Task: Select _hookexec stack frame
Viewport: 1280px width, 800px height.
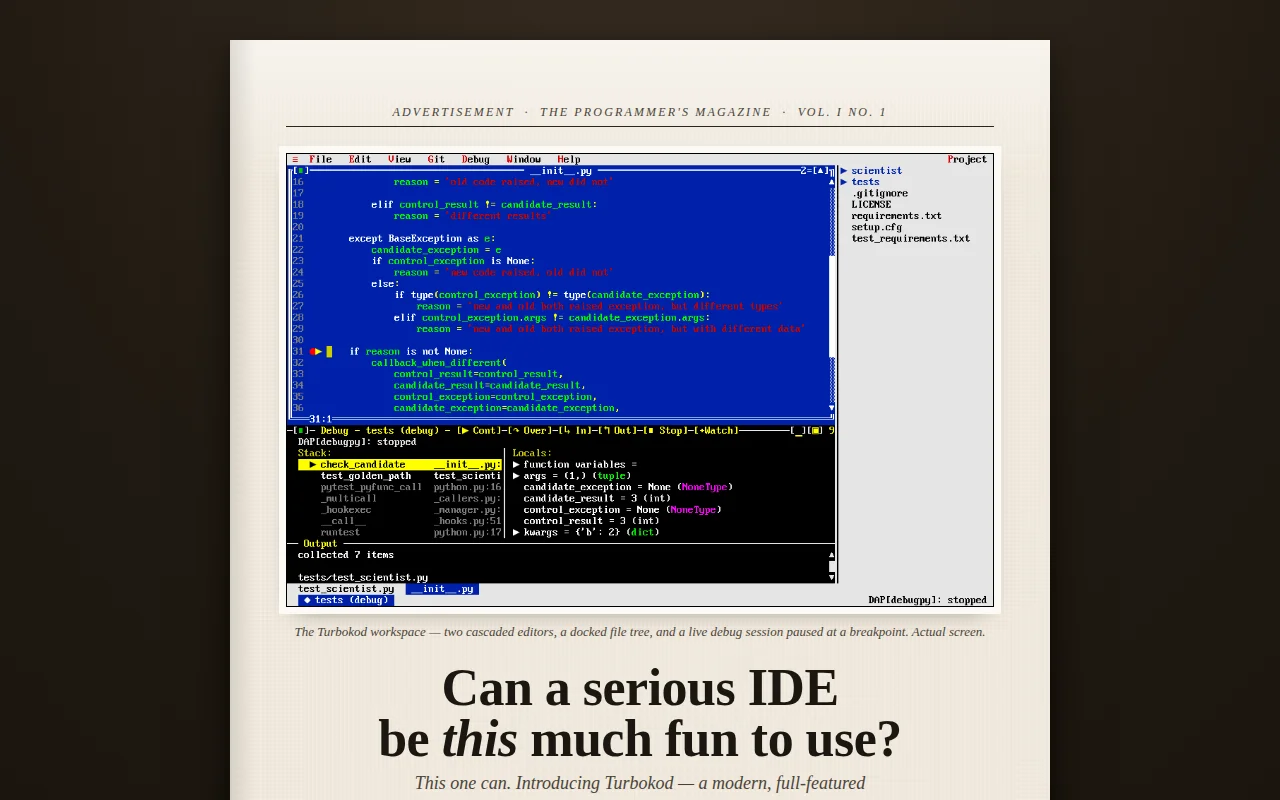Action: point(400,509)
